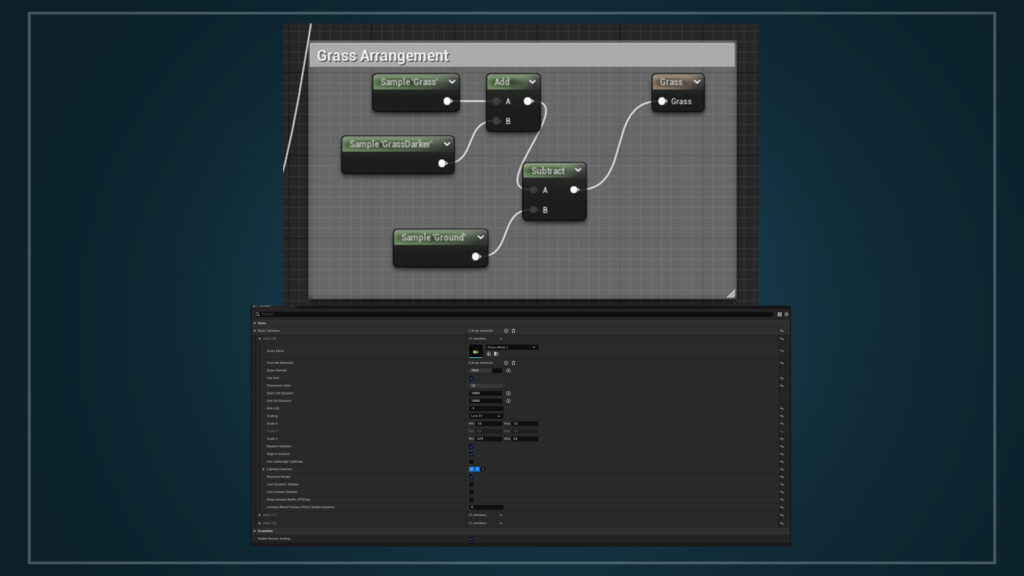Open the Scaling mode dropdown
The height and width of the screenshot is (576, 1024).
486,416
